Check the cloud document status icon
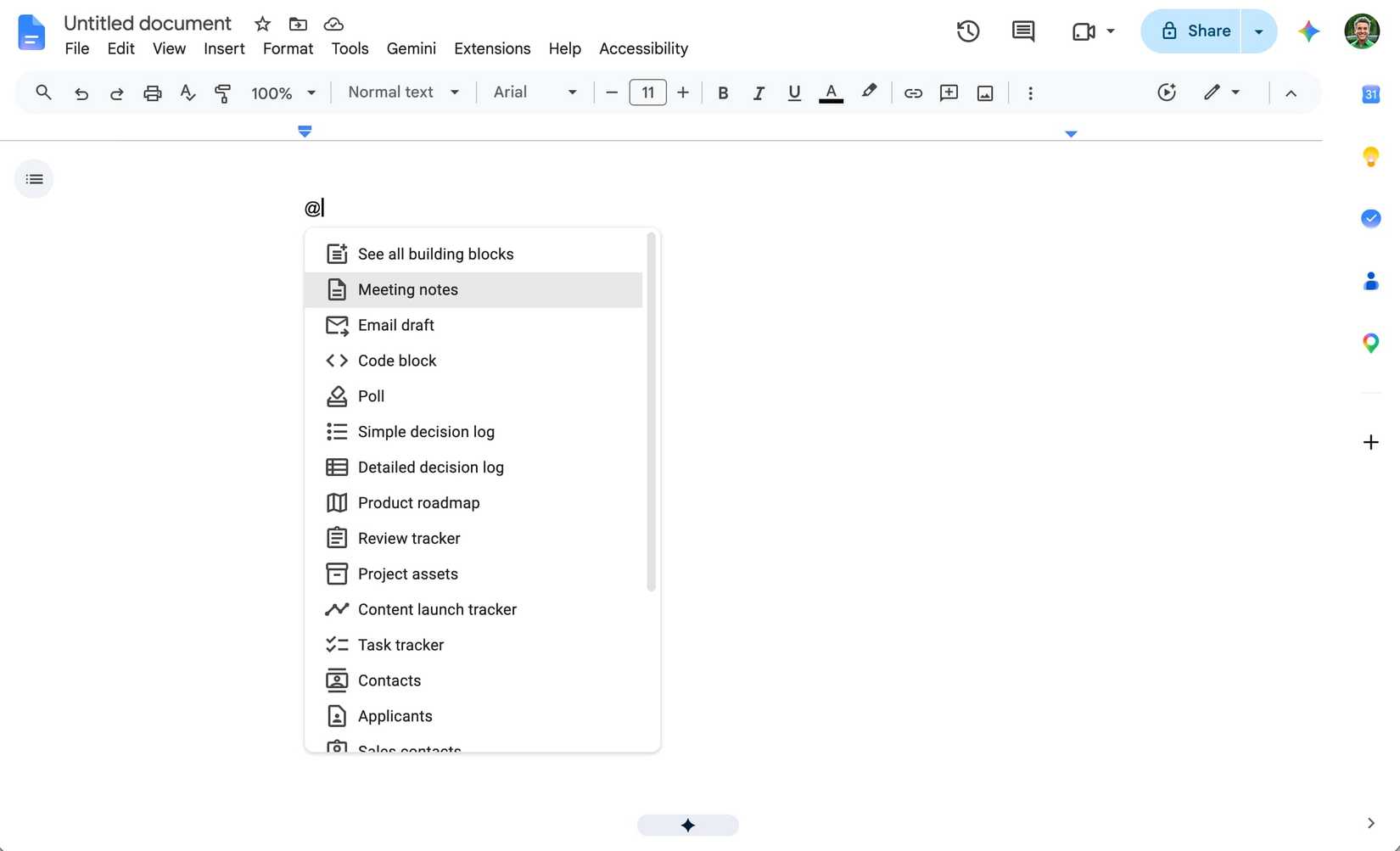The image size is (1400, 851). (334, 24)
